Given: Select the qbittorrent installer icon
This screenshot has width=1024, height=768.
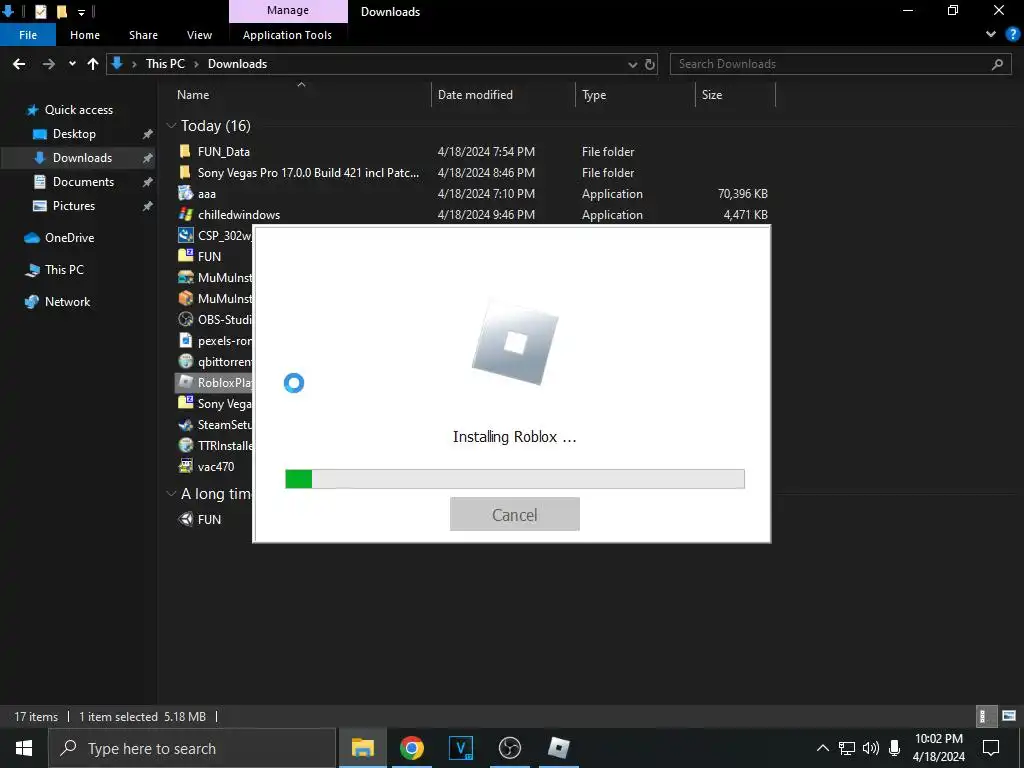Looking at the screenshot, I should point(185,361).
